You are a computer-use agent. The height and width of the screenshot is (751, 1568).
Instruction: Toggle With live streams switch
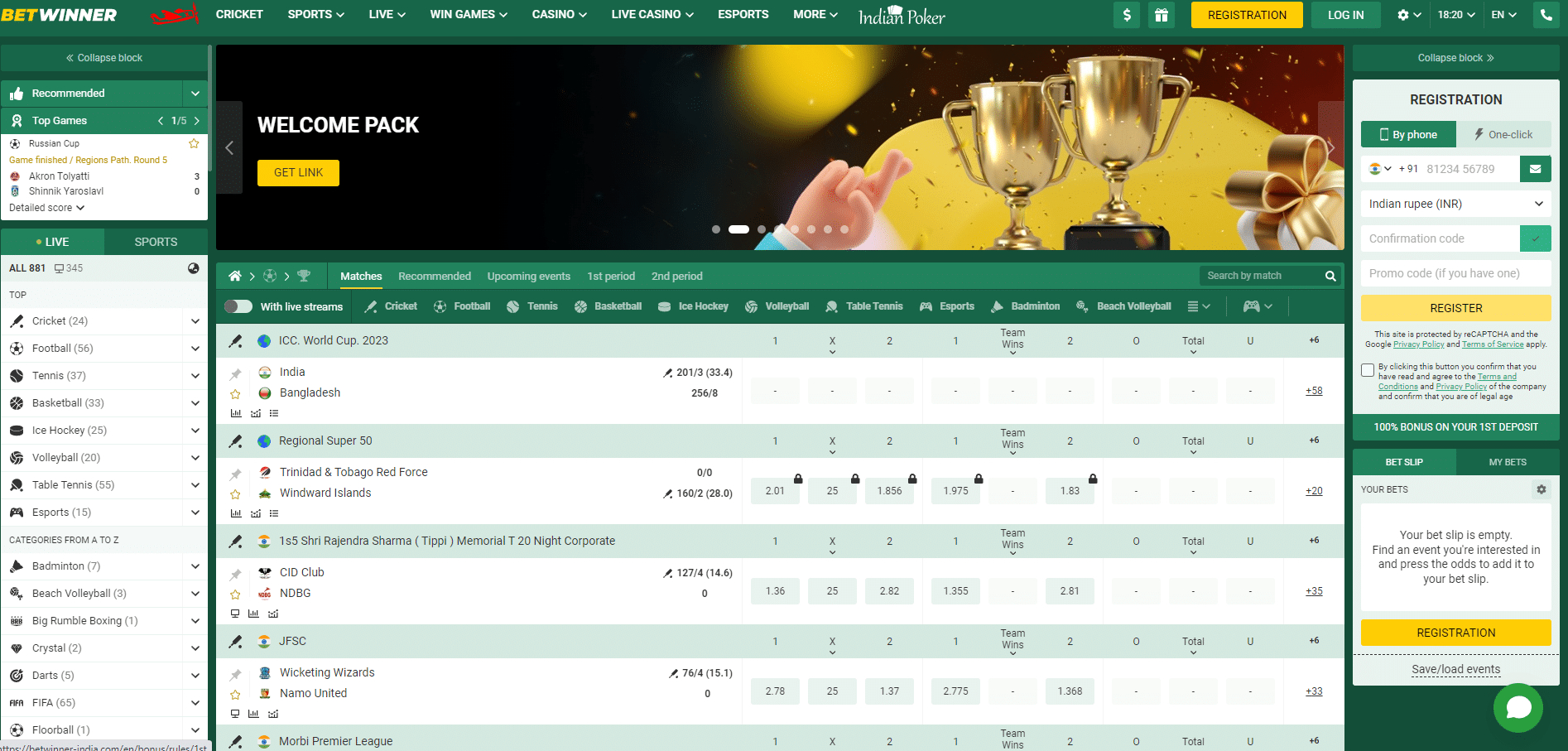238,306
